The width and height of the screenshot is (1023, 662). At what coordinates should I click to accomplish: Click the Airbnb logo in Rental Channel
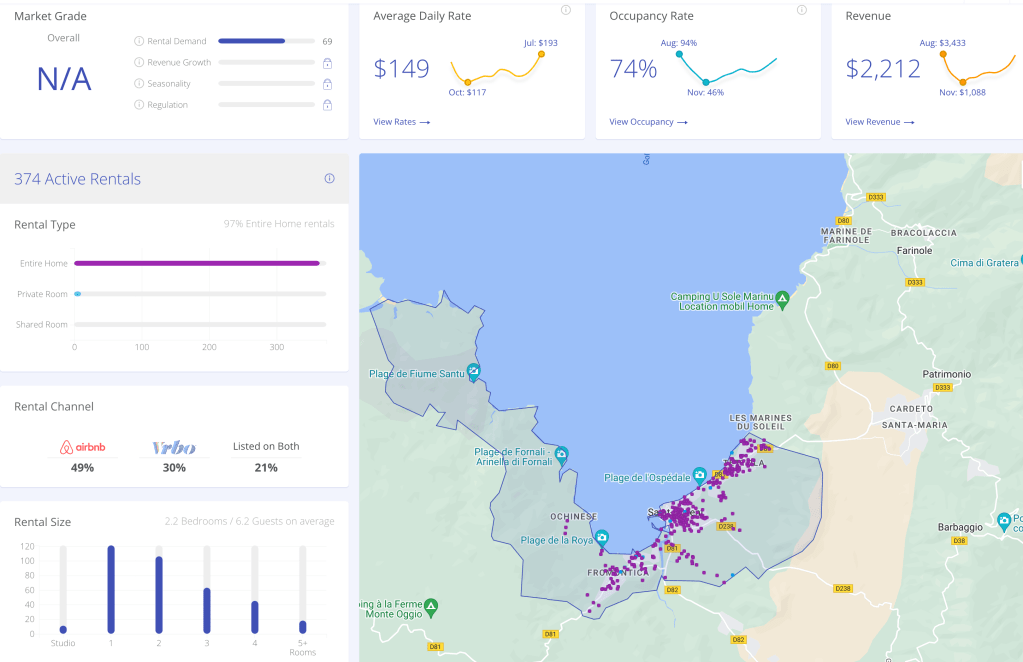click(84, 448)
